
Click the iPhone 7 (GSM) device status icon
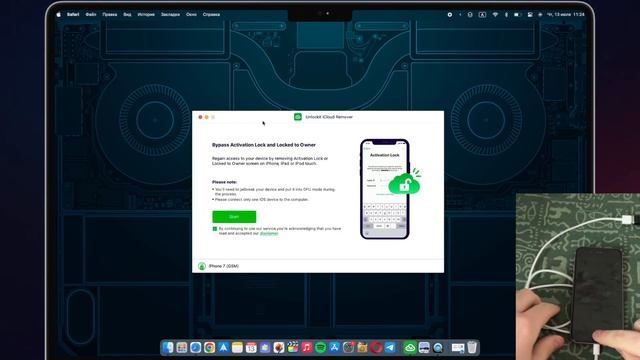tap(202, 266)
